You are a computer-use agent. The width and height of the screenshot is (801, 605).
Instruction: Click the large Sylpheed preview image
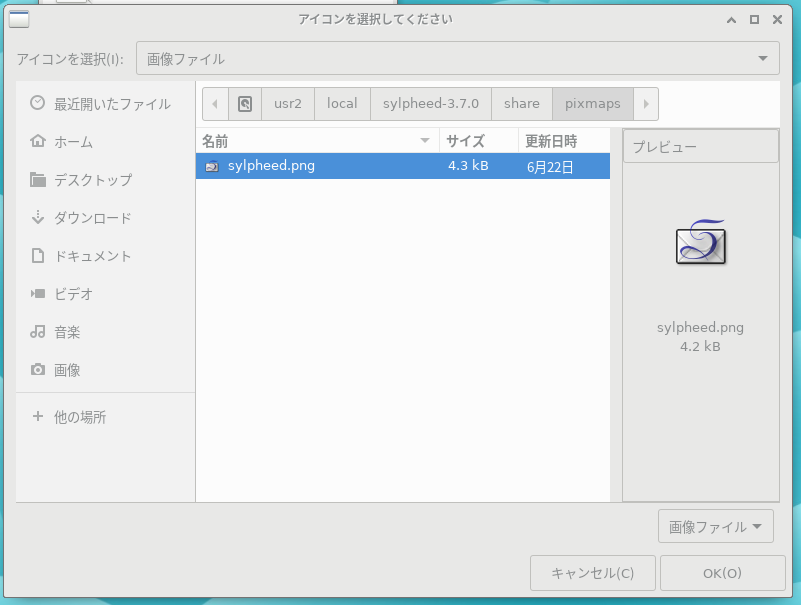(x=701, y=242)
